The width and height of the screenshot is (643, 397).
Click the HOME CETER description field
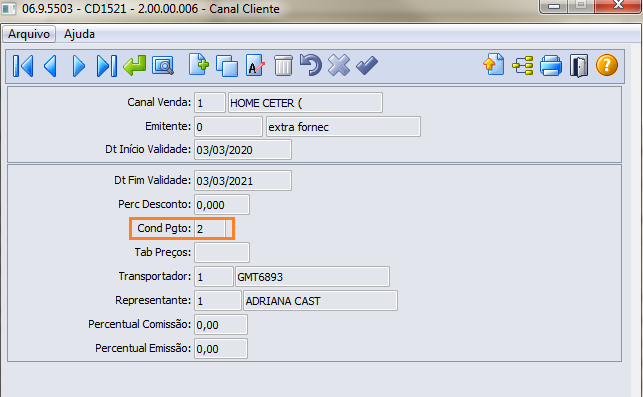(305, 103)
